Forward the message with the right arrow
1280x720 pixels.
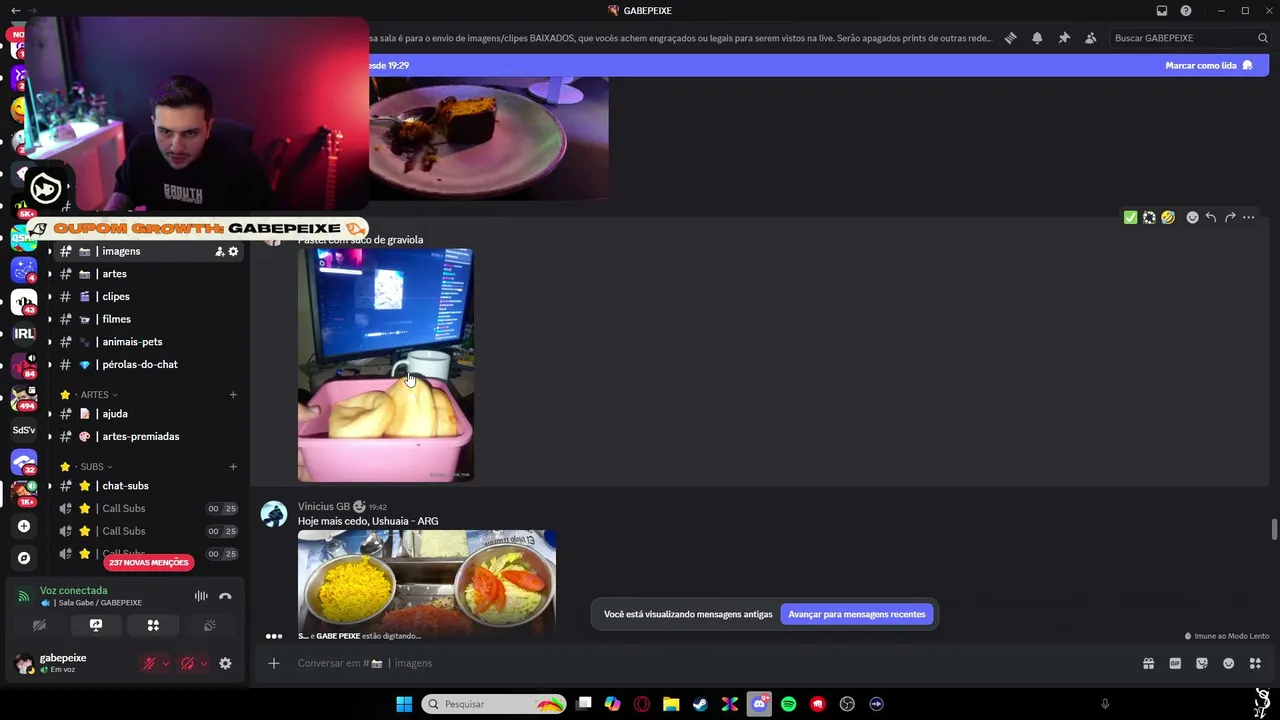1230,217
